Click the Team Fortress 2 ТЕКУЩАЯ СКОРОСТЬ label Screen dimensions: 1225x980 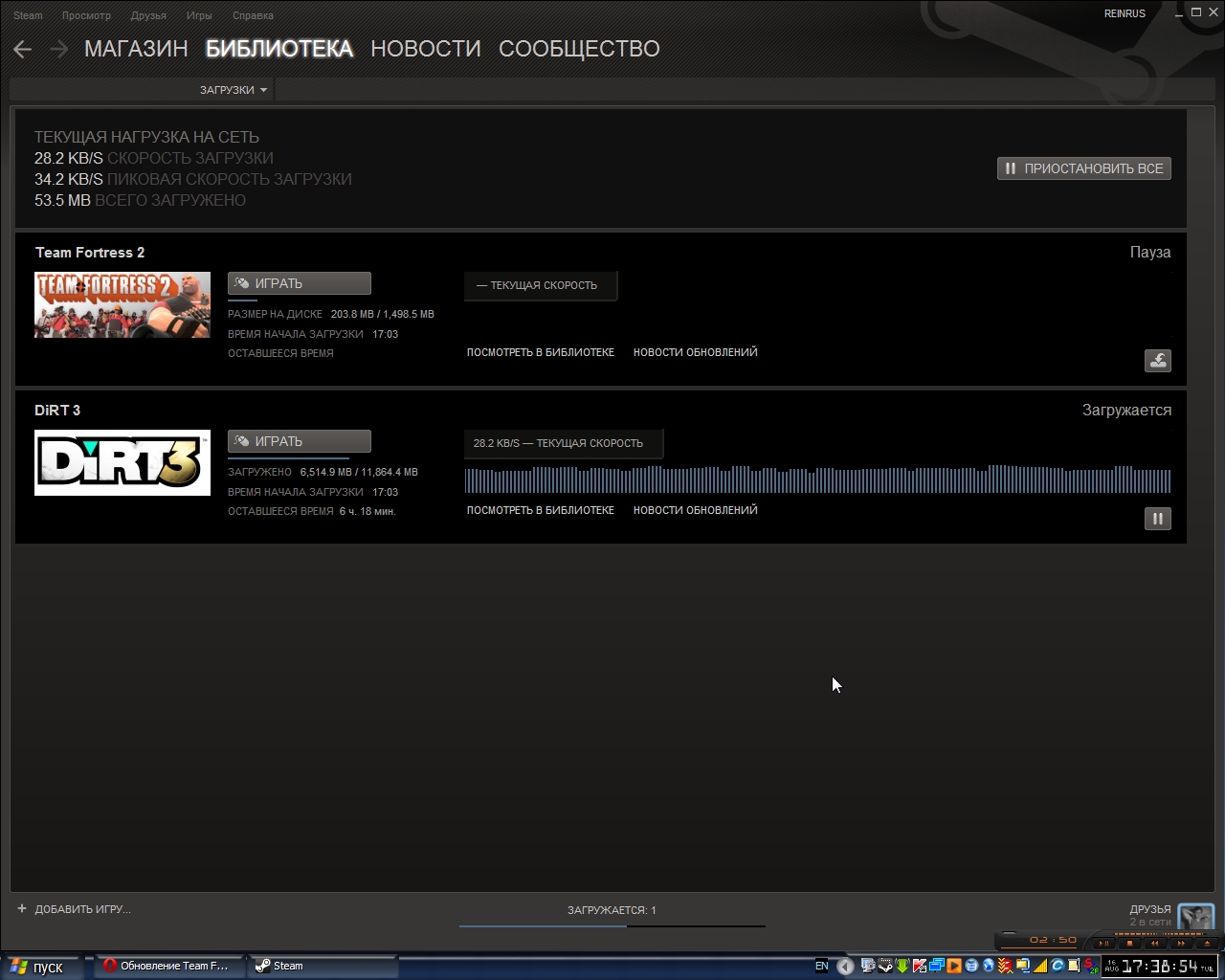pos(541,285)
